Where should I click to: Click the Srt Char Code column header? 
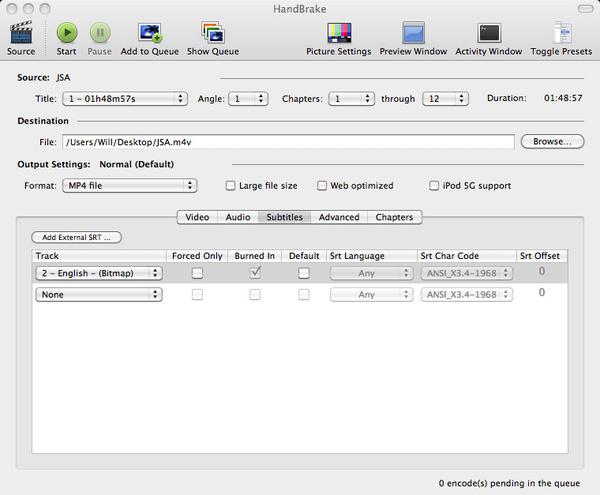point(467,256)
